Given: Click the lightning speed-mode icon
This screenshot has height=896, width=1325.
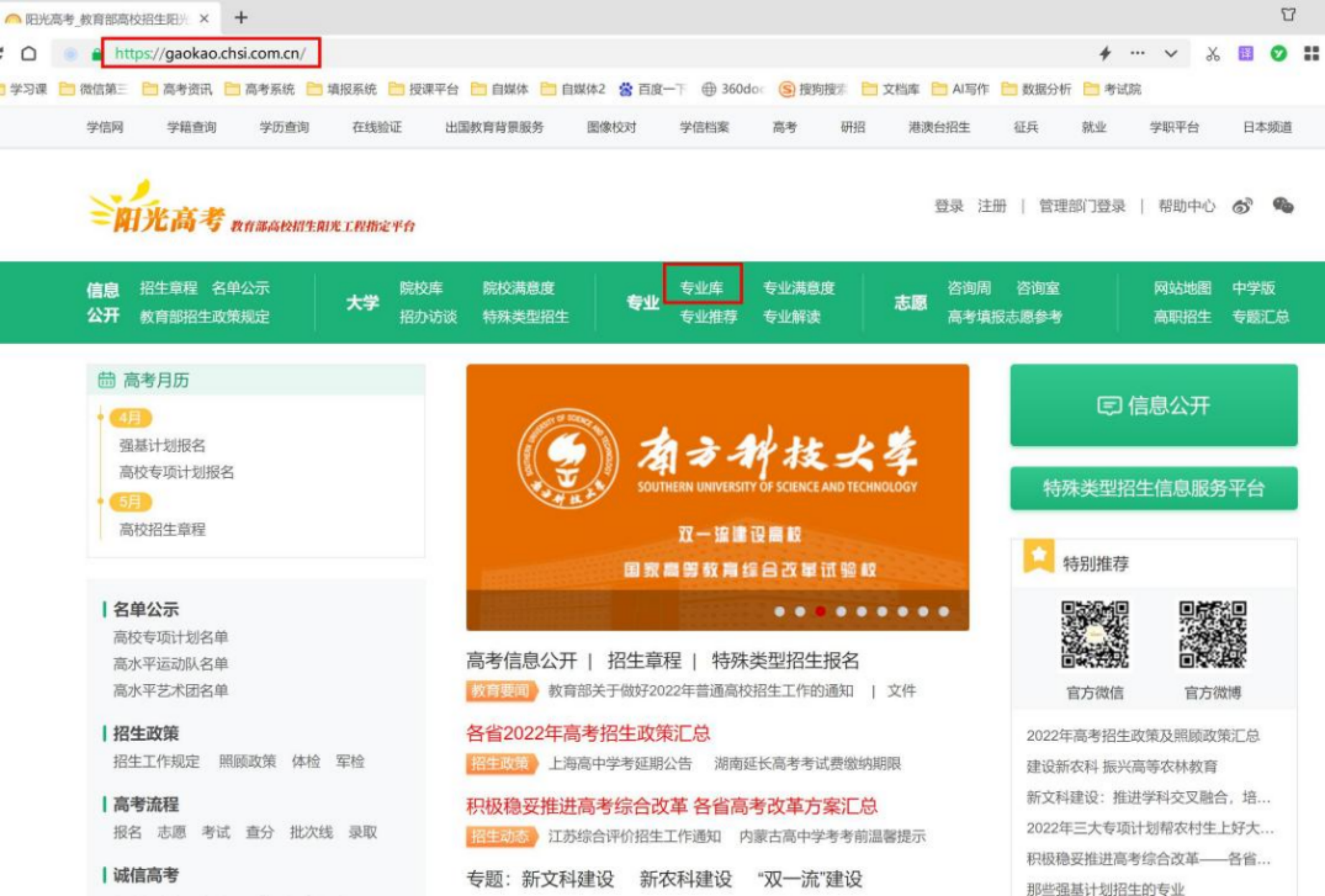Looking at the screenshot, I should pyautogui.click(x=1105, y=54).
